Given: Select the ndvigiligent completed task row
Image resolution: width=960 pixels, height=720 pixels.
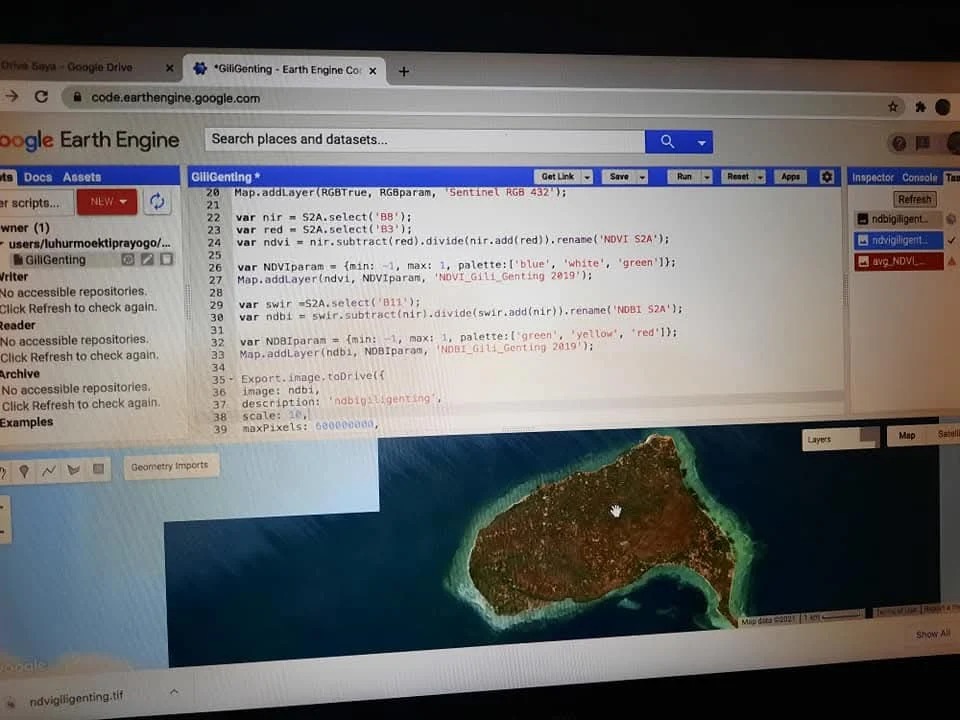Looking at the screenshot, I should click(898, 241).
